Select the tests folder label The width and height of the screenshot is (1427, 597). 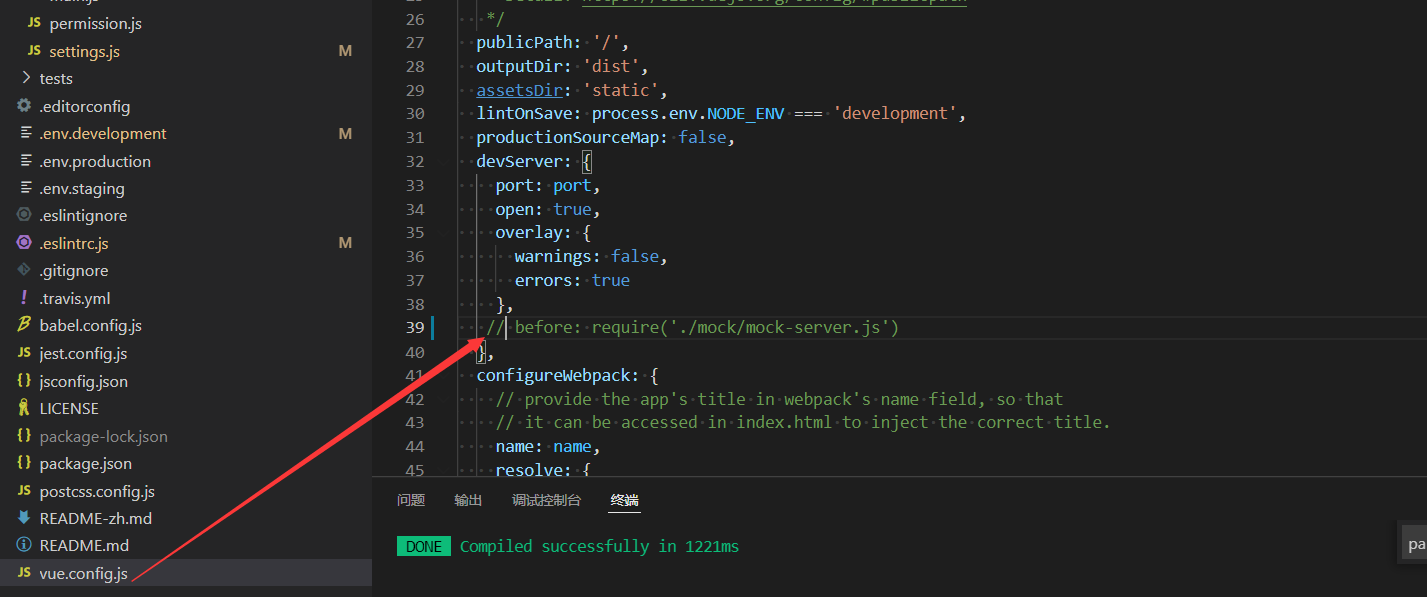(56, 78)
